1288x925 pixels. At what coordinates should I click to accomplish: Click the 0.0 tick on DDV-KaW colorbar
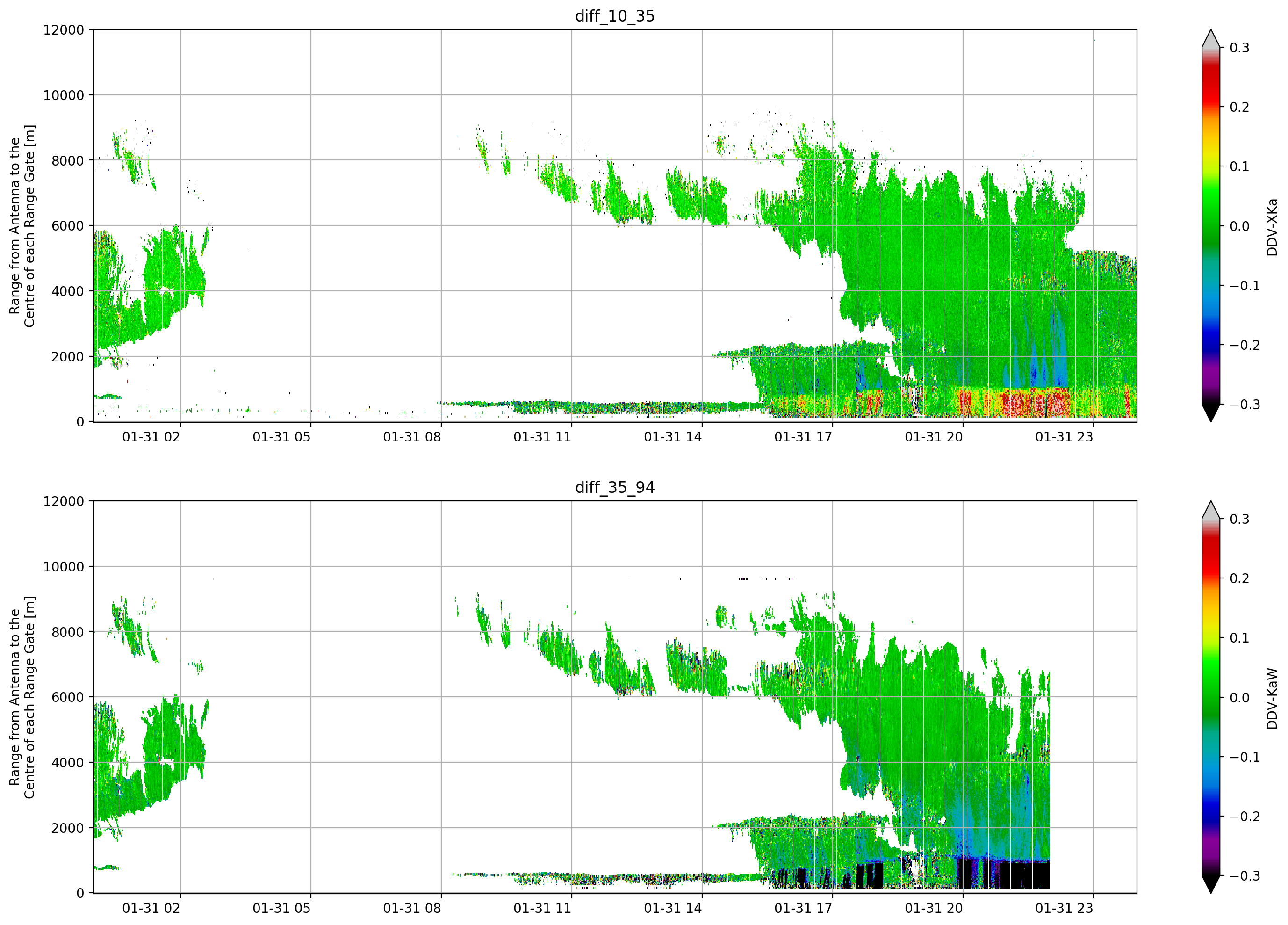point(1240,698)
